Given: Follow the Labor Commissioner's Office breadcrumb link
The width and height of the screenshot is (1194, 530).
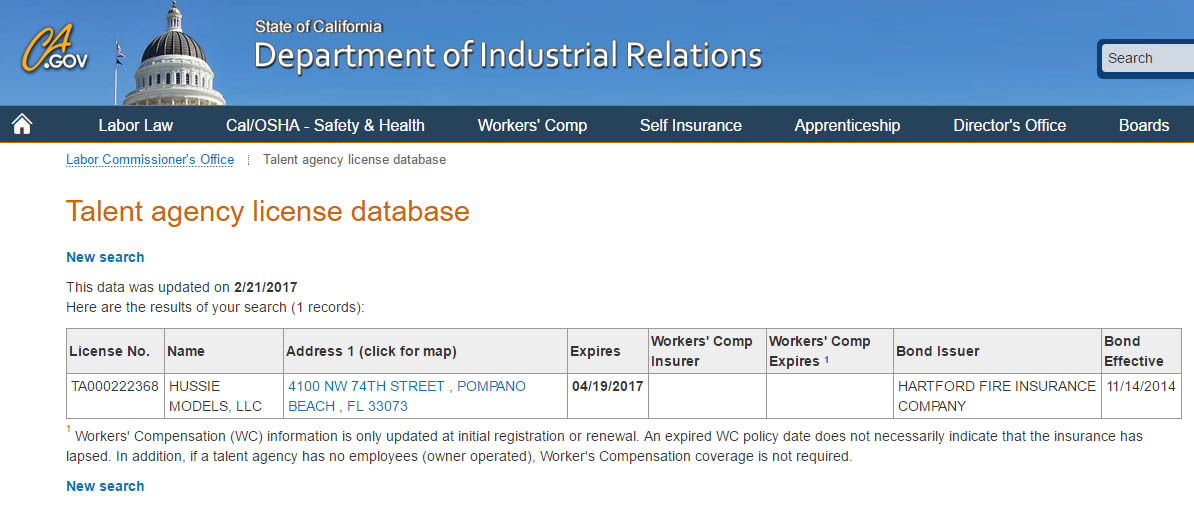Looking at the screenshot, I should pyautogui.click(x=150, y=160).
